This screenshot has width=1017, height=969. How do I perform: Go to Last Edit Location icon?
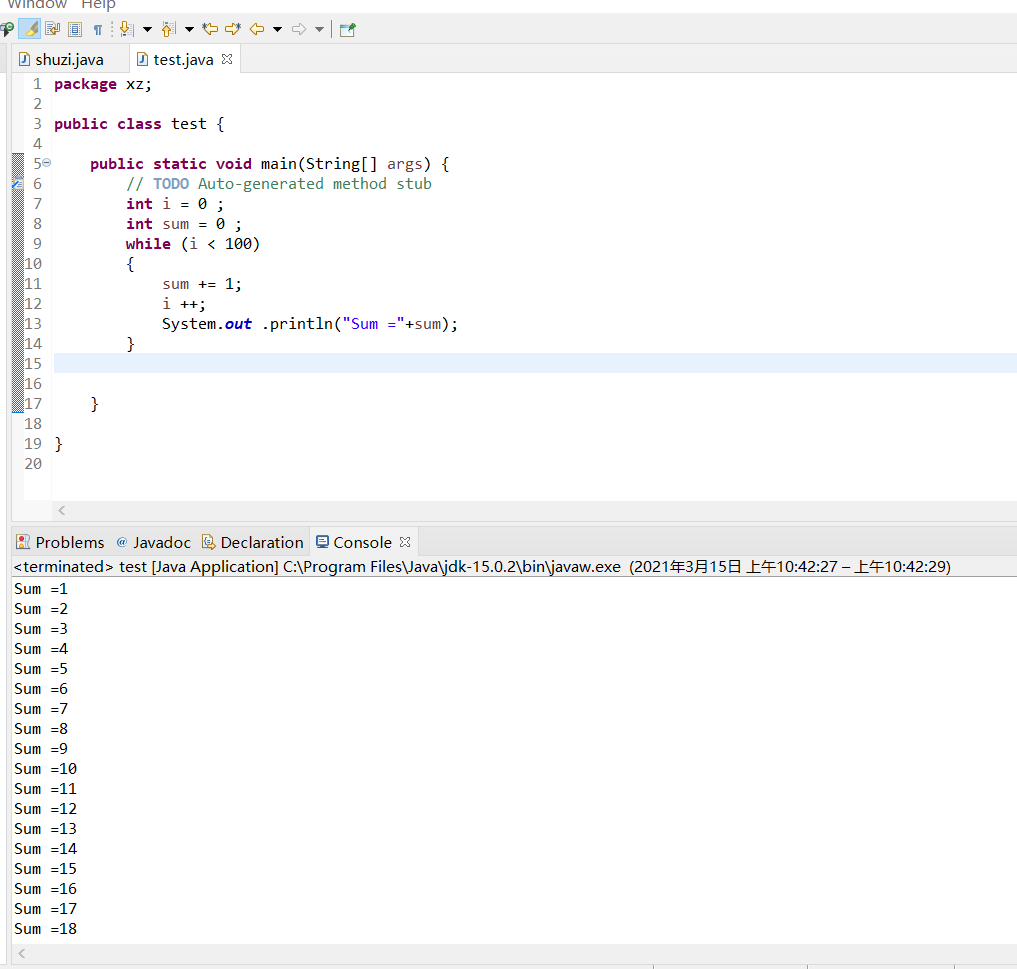click(209, 29)
